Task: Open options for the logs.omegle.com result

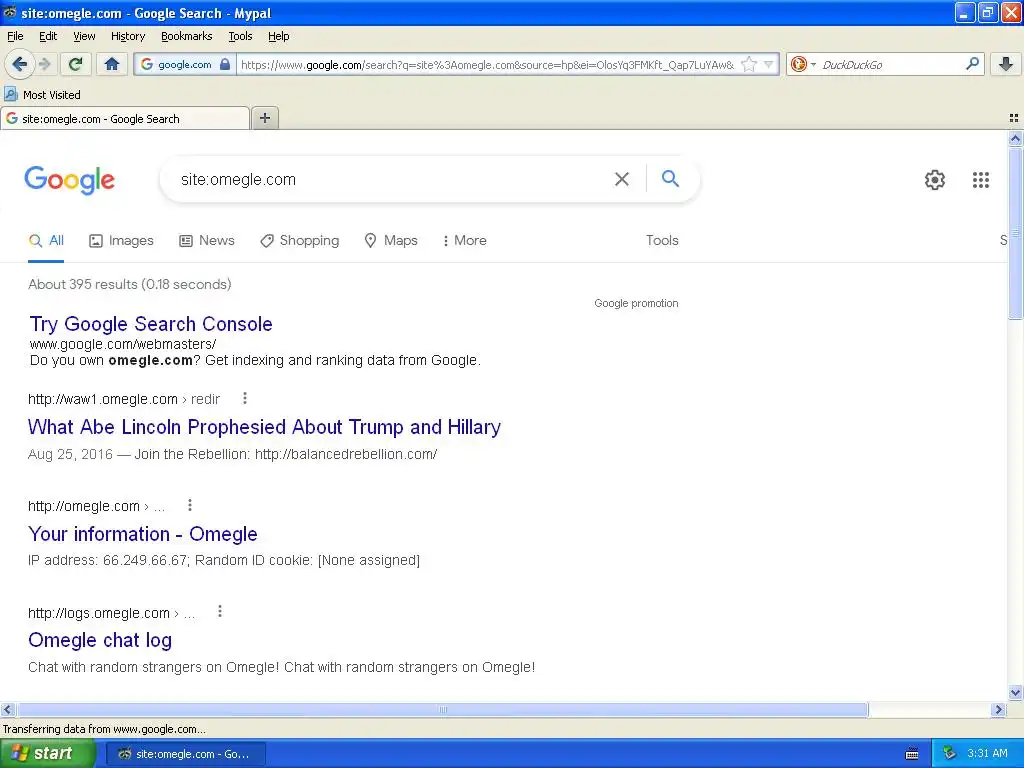Action: coord(220,611)
